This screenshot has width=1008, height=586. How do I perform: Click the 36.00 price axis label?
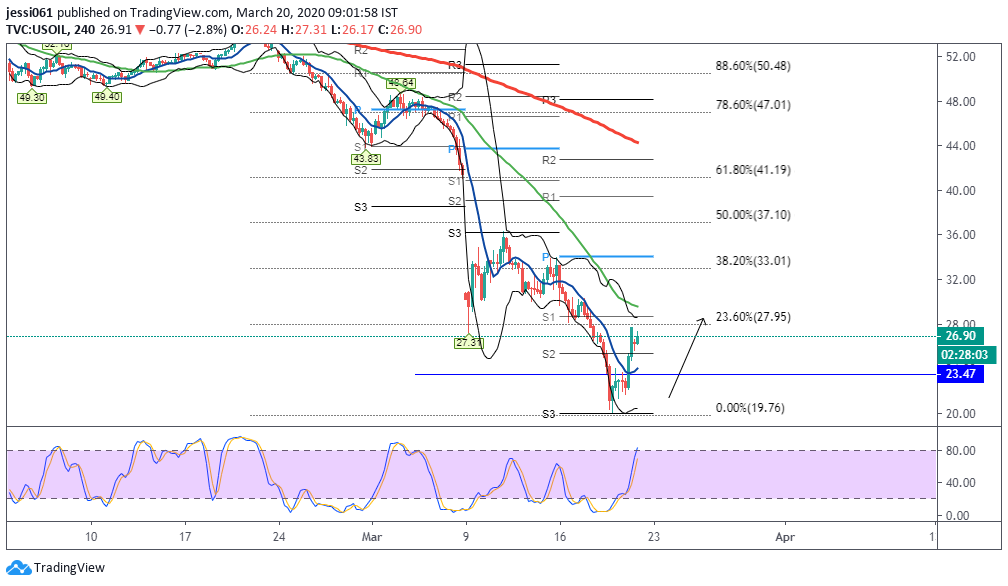click(960, 235)
